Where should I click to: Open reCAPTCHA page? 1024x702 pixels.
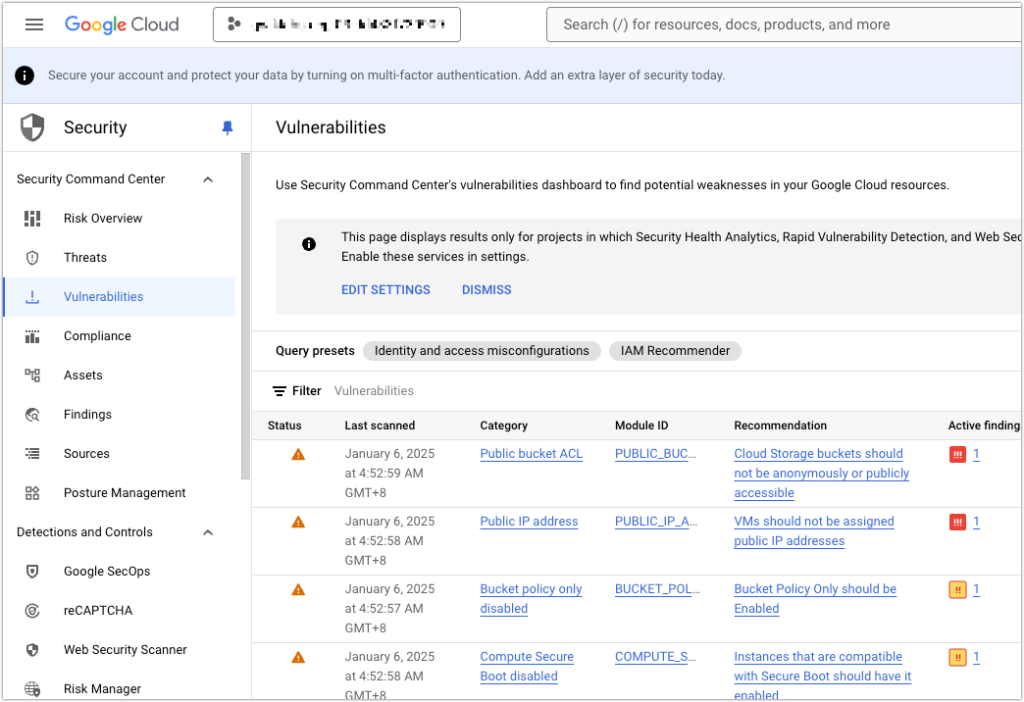click(x=98, y=610)
